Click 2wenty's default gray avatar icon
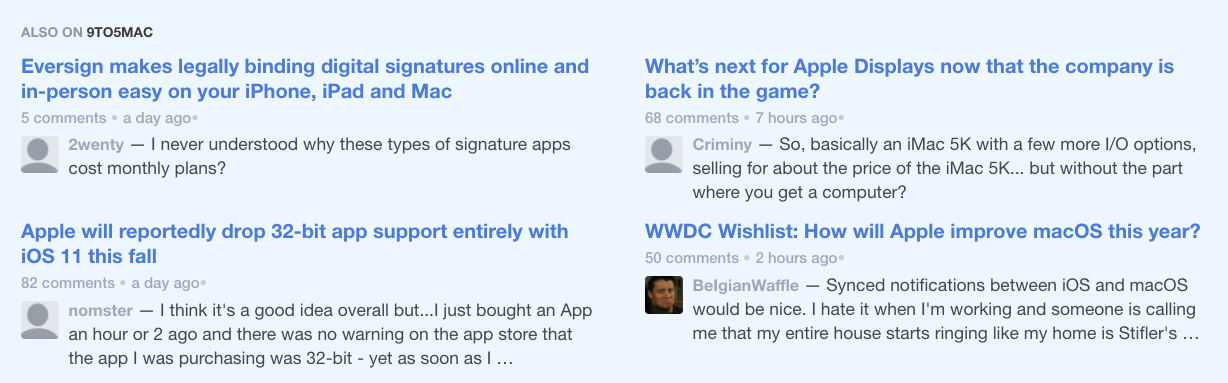Viewport: 1228px width, 383px height. coord(39,155)
